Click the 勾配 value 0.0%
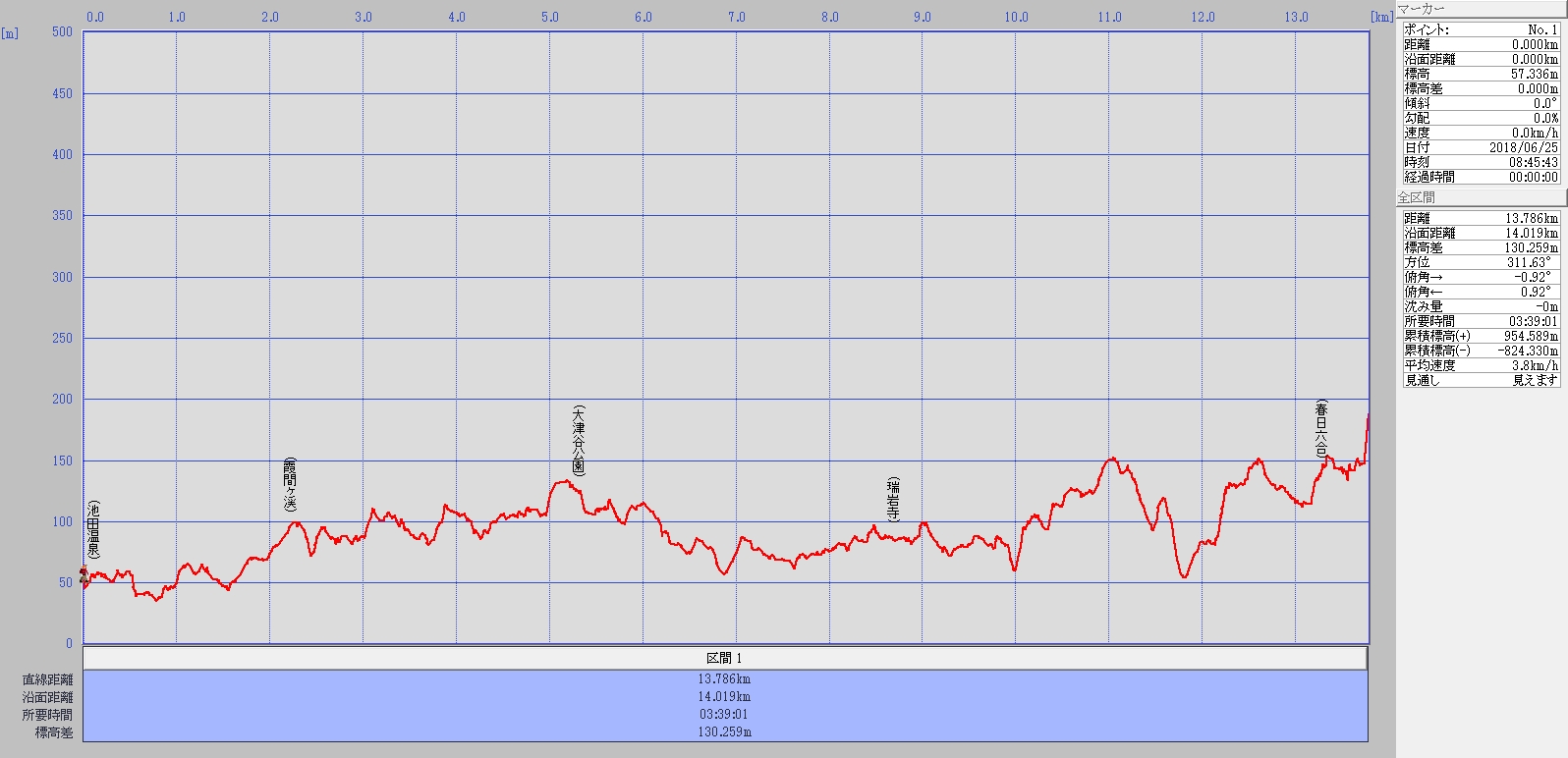The image size is (1568, 758). [1546, 118]
